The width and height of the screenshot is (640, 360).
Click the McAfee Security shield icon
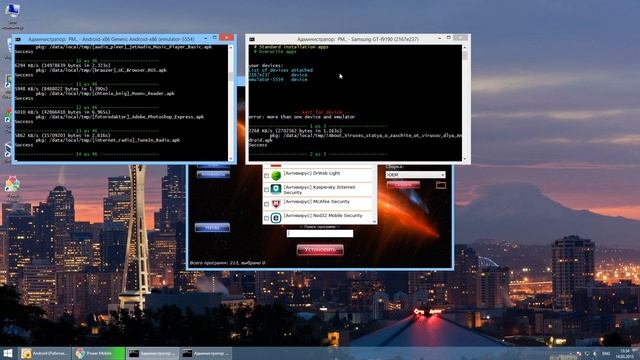tap(276, 204)
